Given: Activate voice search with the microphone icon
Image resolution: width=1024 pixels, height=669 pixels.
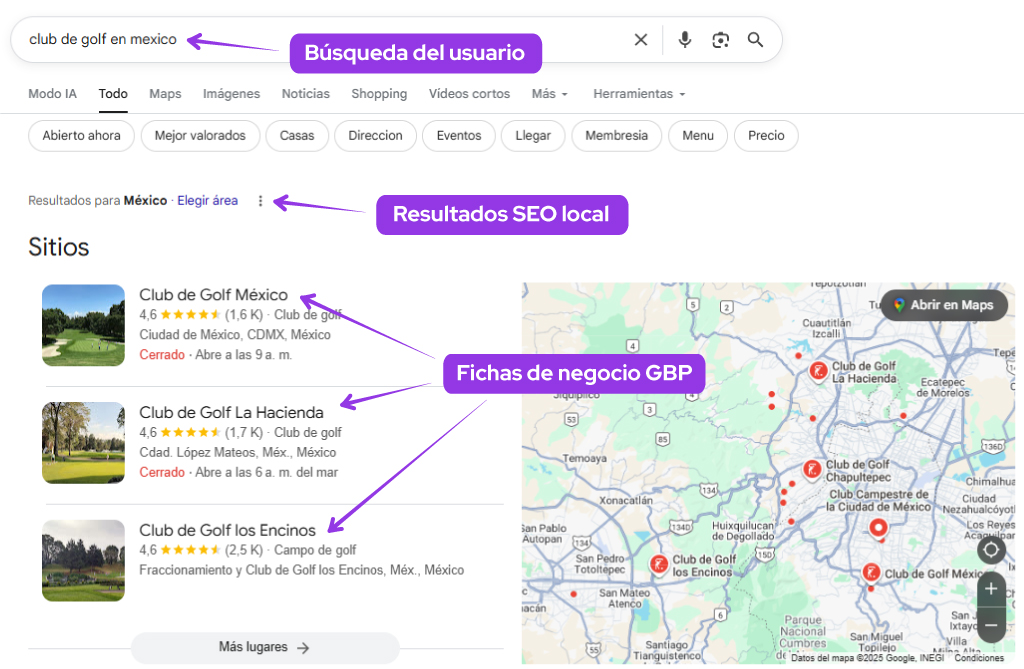Looking at the screenshot, I should (684, 39).
